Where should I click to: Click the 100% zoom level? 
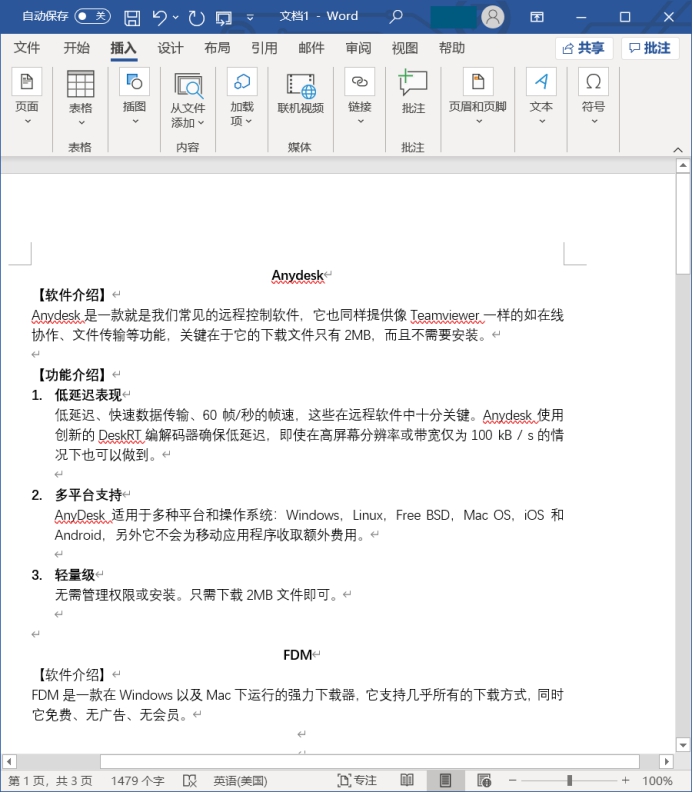(657, 781)
